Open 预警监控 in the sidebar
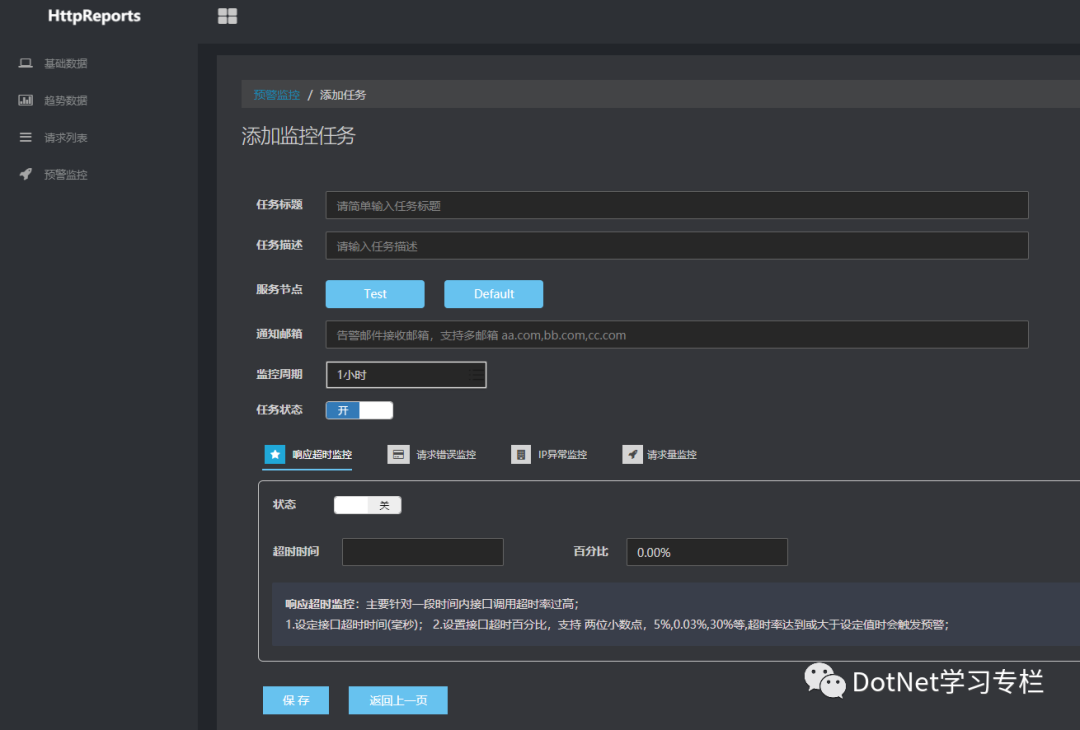 point(65,175)
